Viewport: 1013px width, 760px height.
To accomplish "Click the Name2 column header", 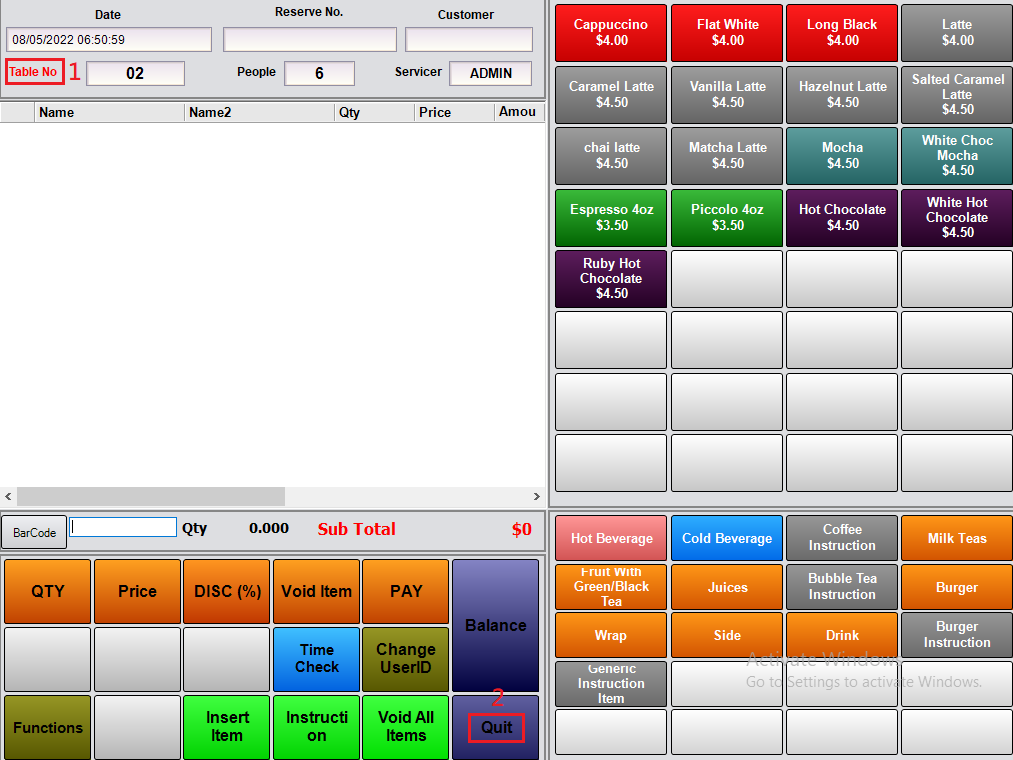I will pos(260,112).
